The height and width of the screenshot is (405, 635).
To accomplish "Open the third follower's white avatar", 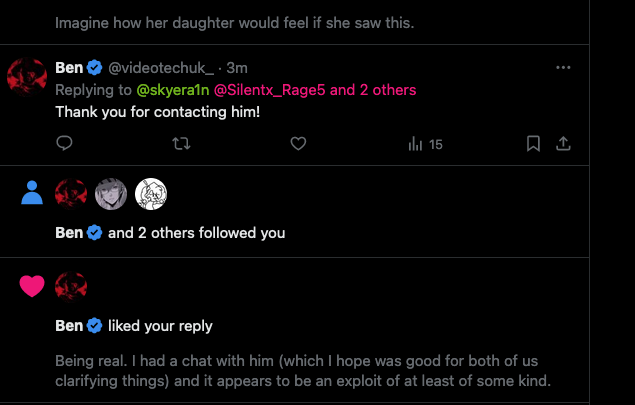I will 150,193.
